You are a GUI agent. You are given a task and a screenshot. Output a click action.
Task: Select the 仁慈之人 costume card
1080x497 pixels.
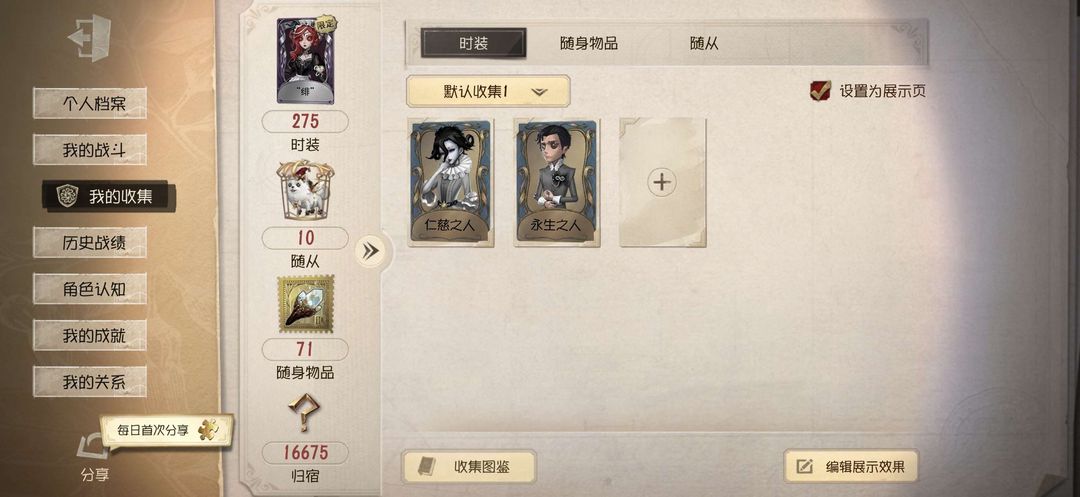click(451, 182)
